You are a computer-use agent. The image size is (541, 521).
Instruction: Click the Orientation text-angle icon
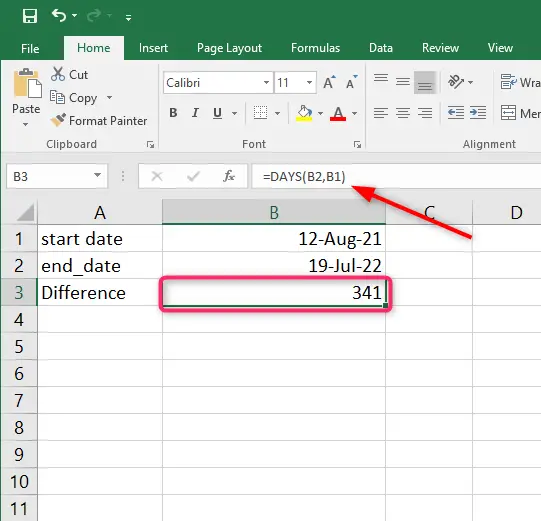(455, 82)
